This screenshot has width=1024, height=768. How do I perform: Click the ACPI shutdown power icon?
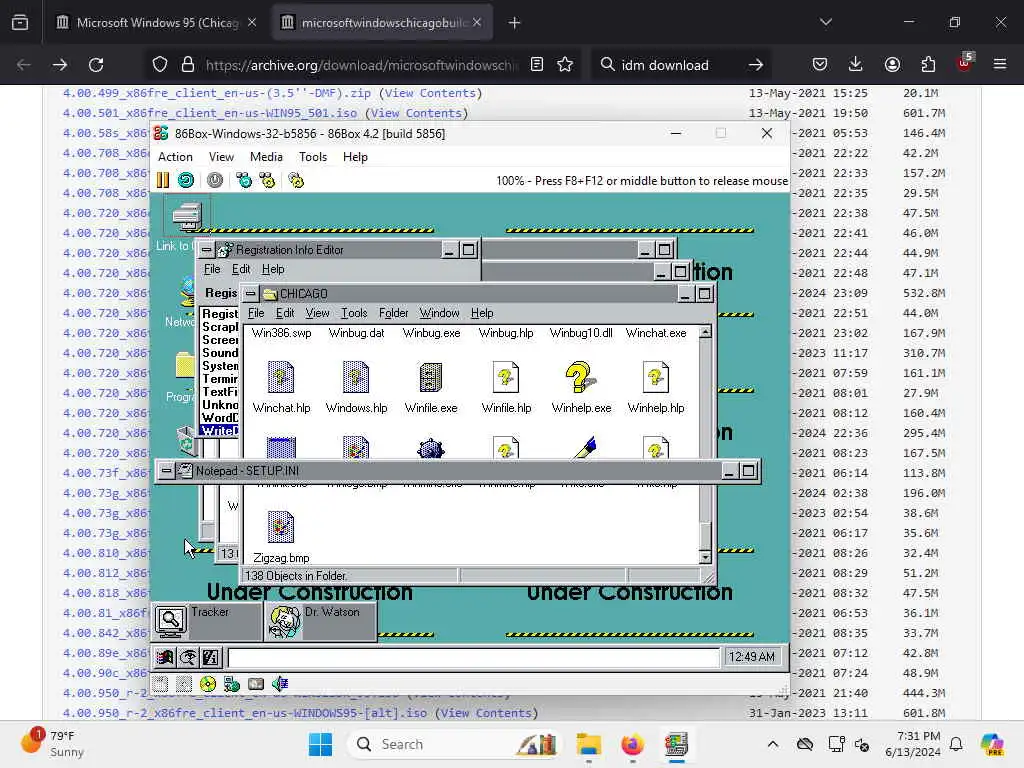click(214, 180)
